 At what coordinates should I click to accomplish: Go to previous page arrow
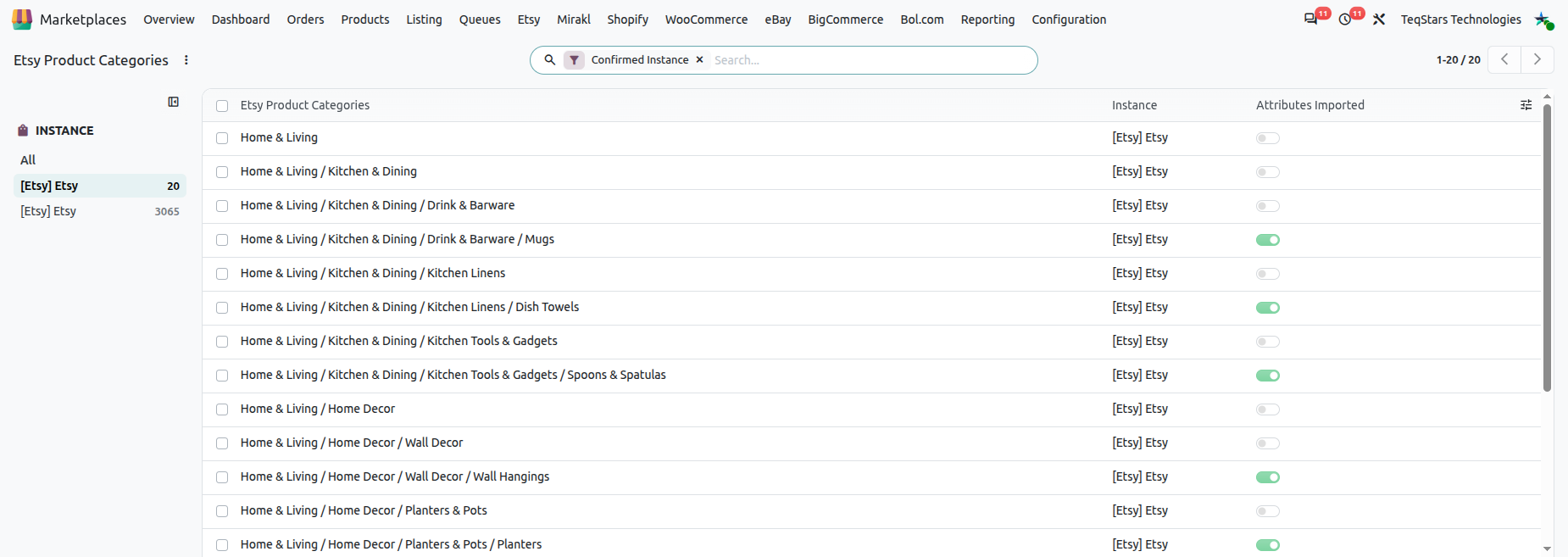[1504, 59]
